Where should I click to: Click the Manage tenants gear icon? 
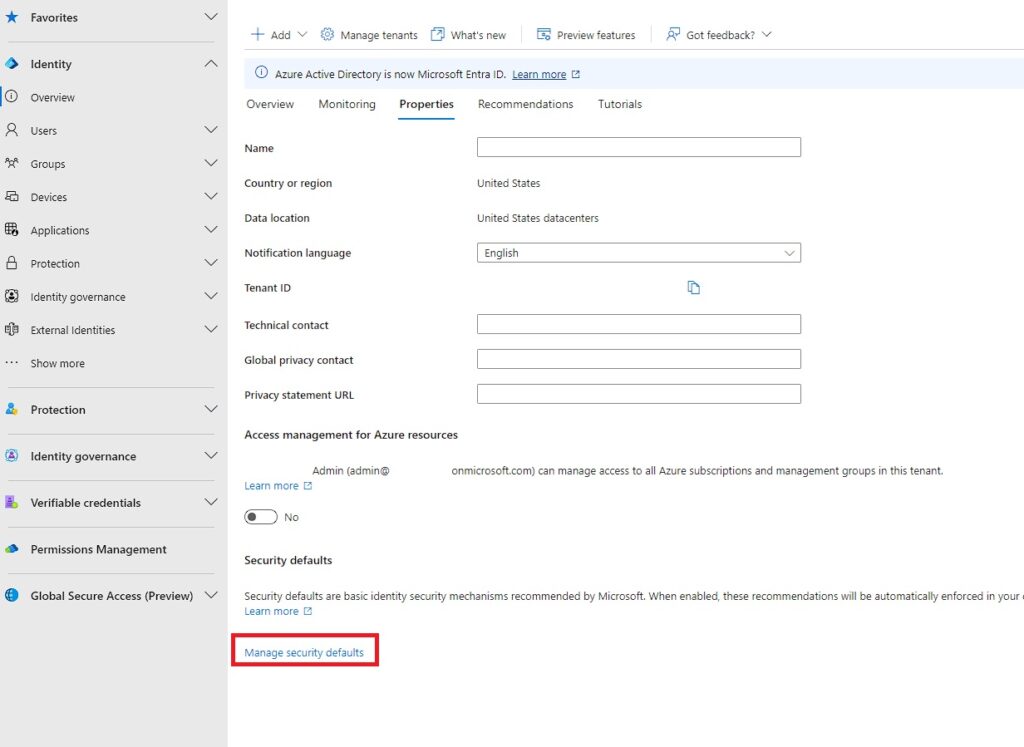tap(327, 35)
